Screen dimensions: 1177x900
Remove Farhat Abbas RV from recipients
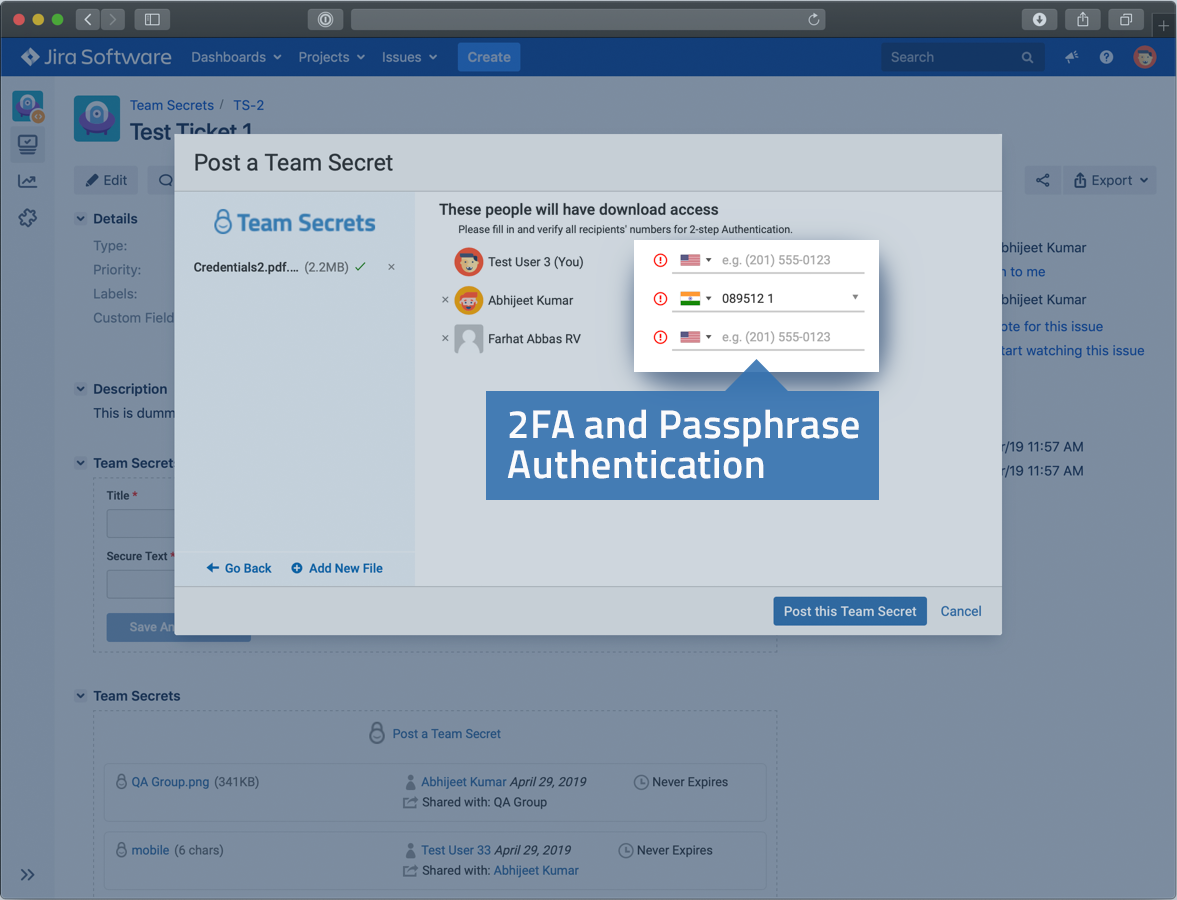point(445,339)
